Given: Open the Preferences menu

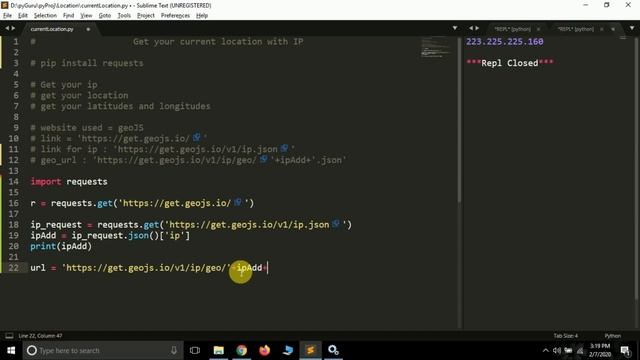Looking at the screenshot, I should (x=175, y=16).
